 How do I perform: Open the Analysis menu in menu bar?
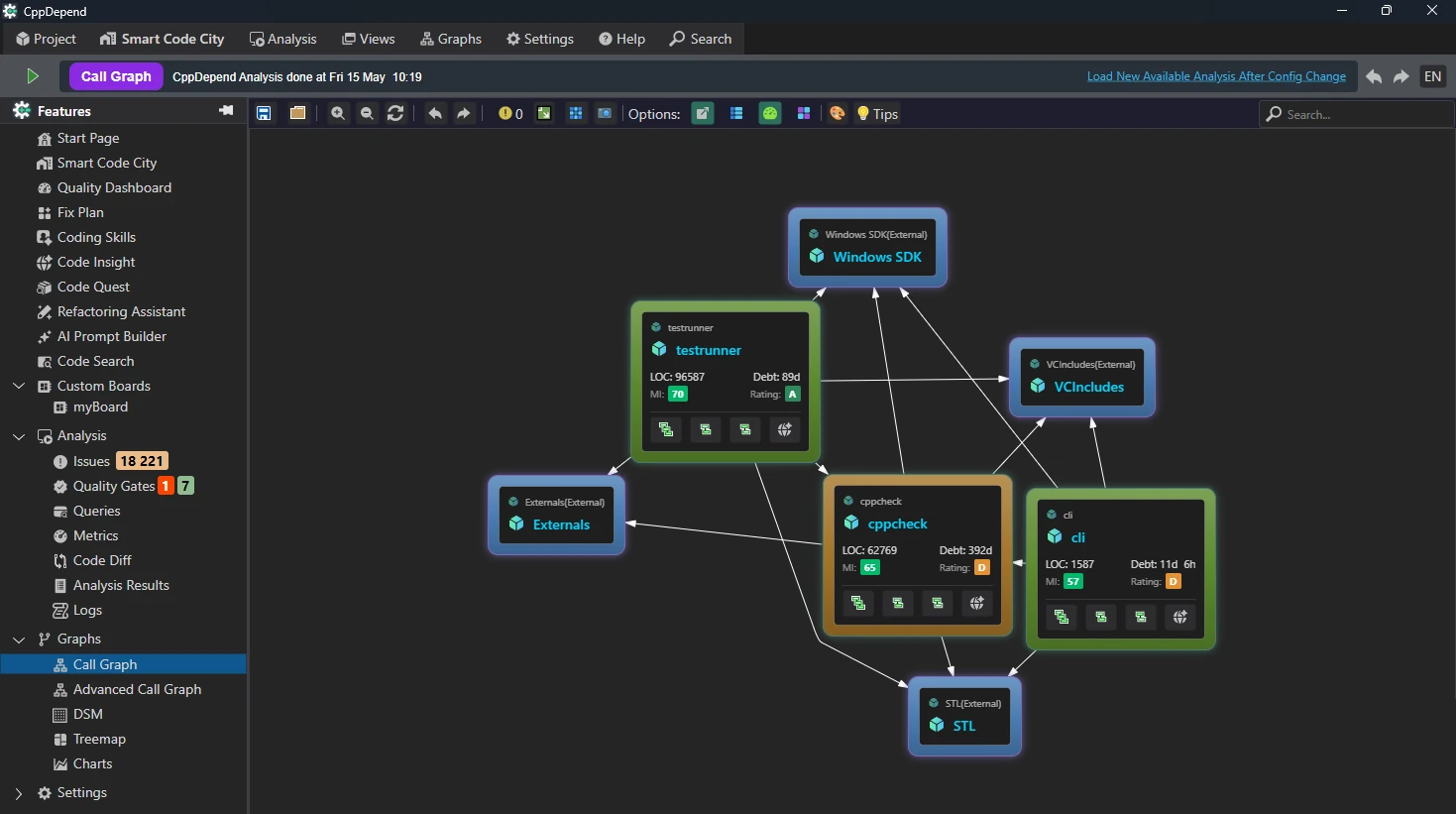point(283,39)
